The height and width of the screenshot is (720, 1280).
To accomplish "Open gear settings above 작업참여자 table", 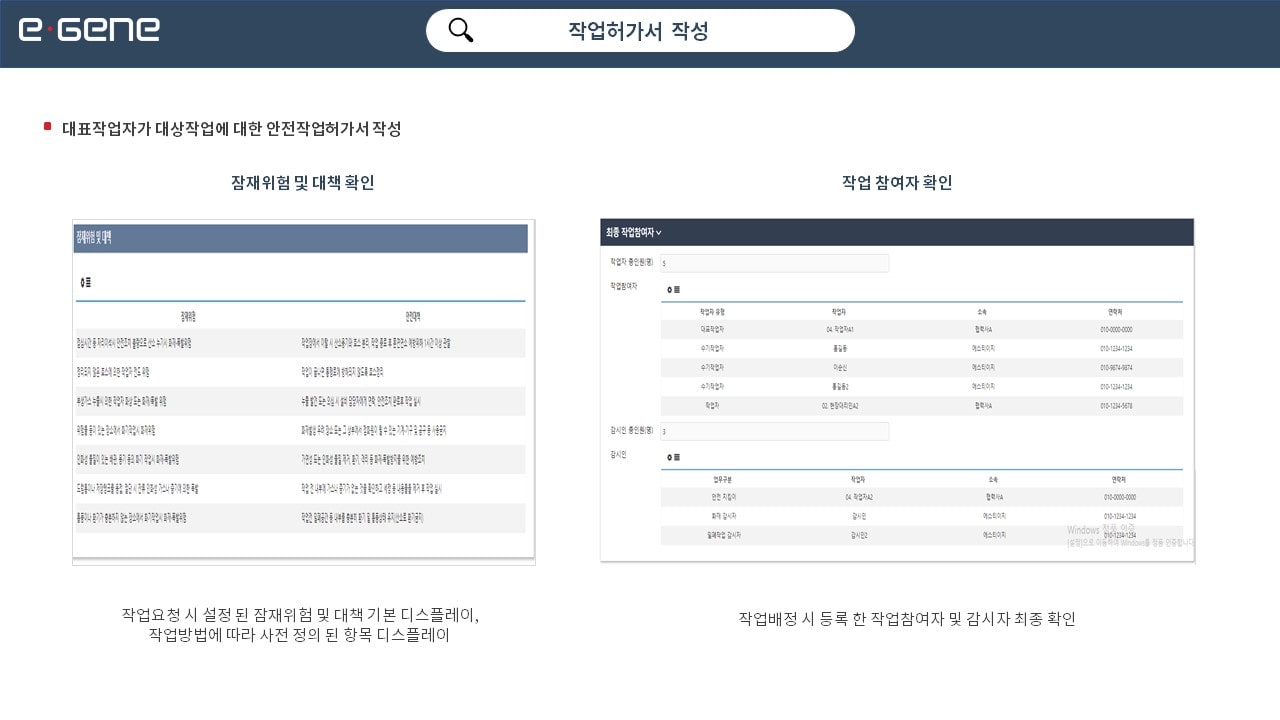I will point(669,289).
